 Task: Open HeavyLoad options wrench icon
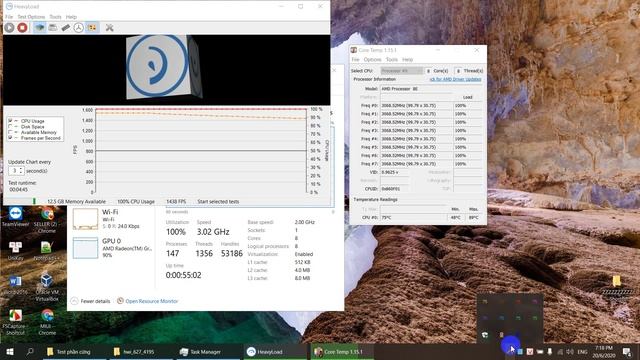[x=109, y=27]
